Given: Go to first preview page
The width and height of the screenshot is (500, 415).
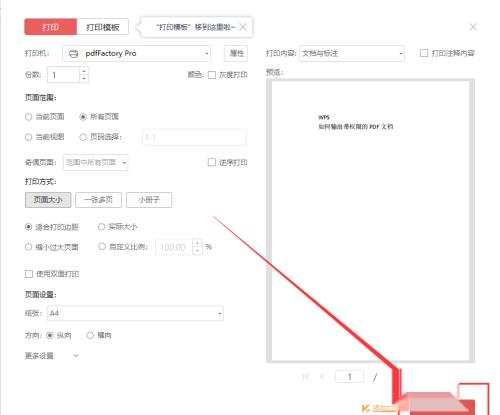Looking at the screenshot, I should tap(305, 377).
